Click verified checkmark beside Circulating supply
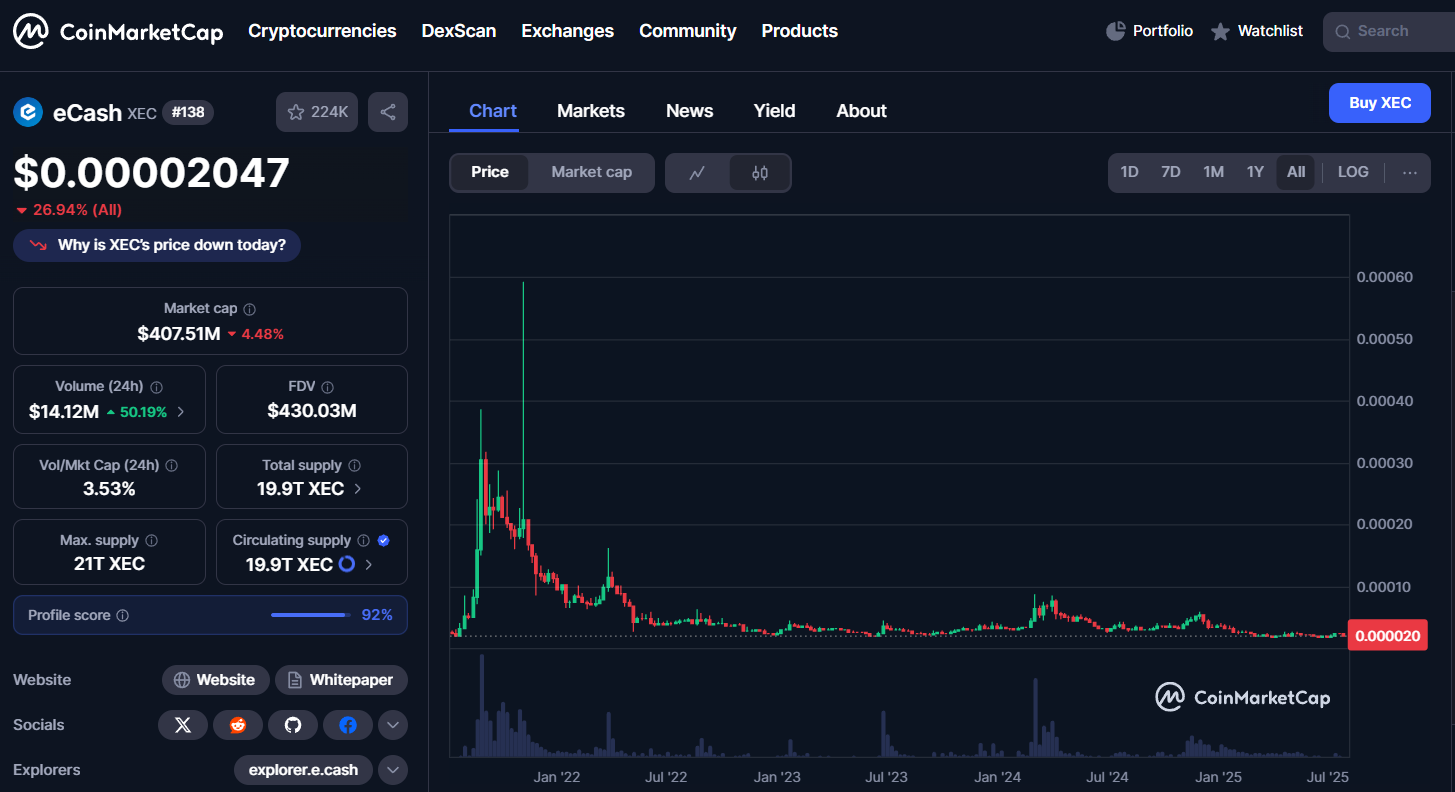 [x=384, y=541]
